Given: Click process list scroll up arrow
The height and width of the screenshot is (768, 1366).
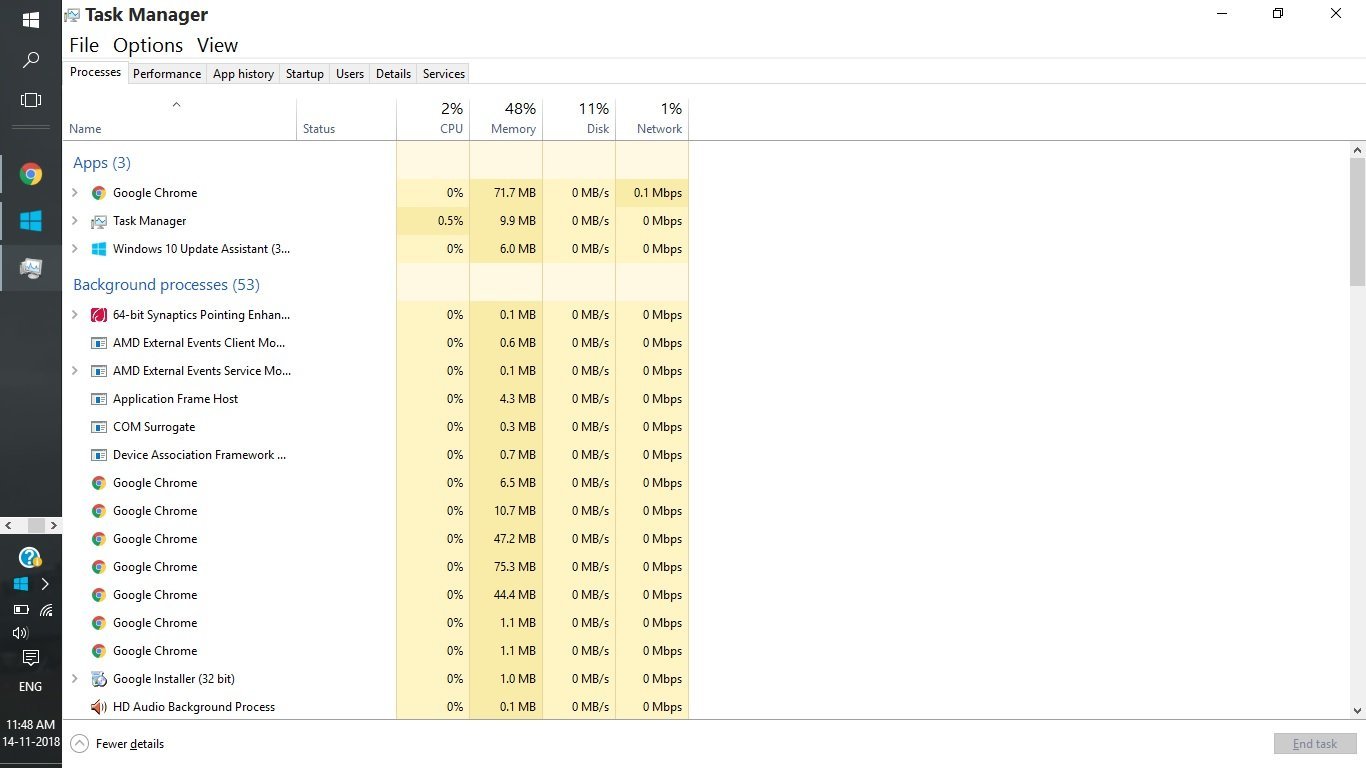Looking at the screenshot, I should pyautogui.click(x=1357, y=149).
